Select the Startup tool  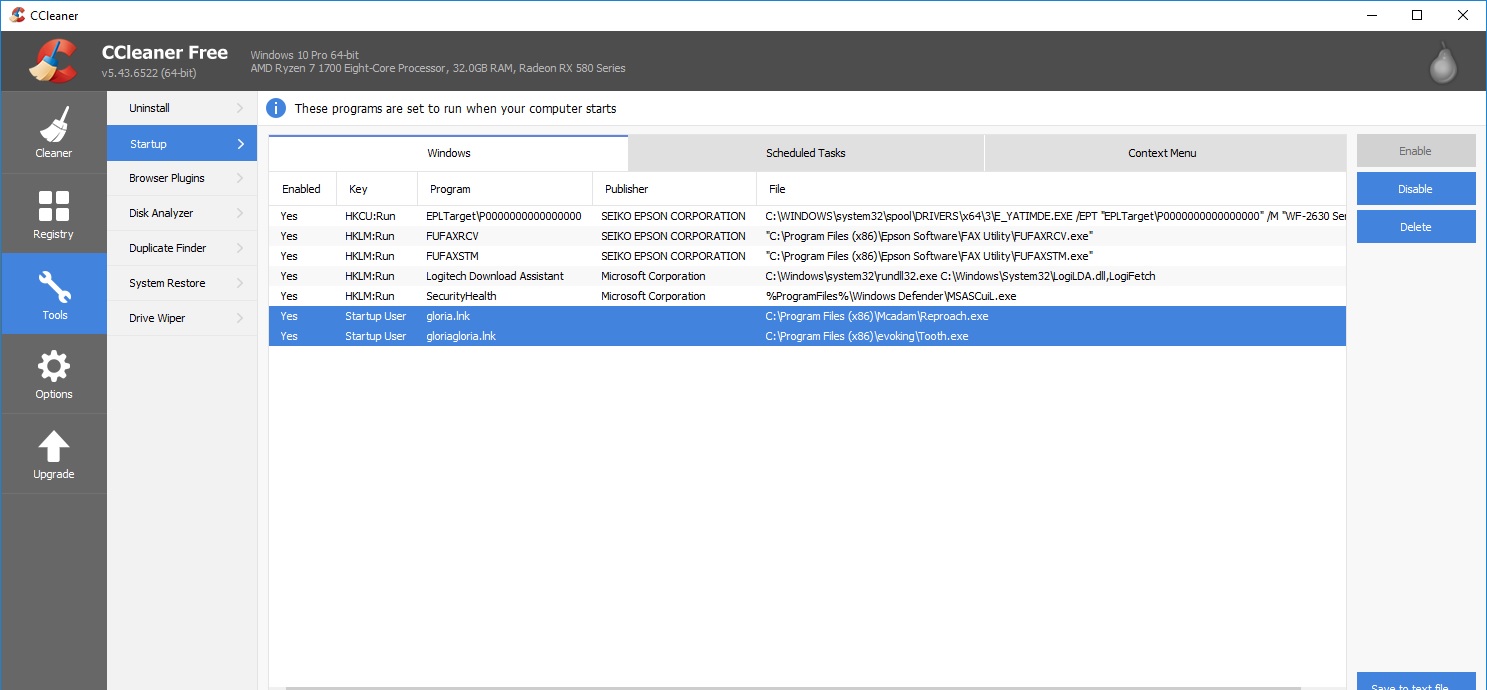[x=182, y=143]
